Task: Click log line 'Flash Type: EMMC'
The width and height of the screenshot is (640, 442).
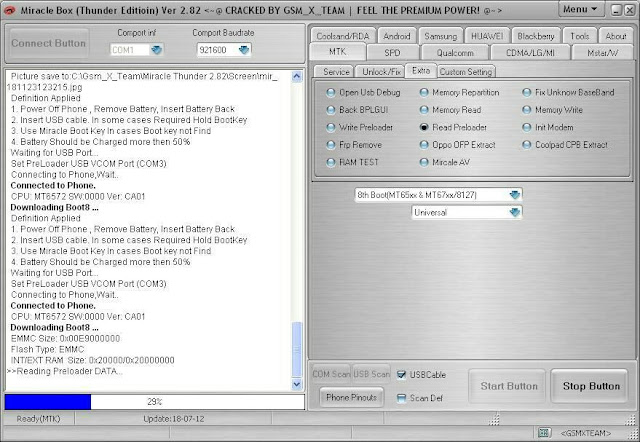Action: point(47,349)
